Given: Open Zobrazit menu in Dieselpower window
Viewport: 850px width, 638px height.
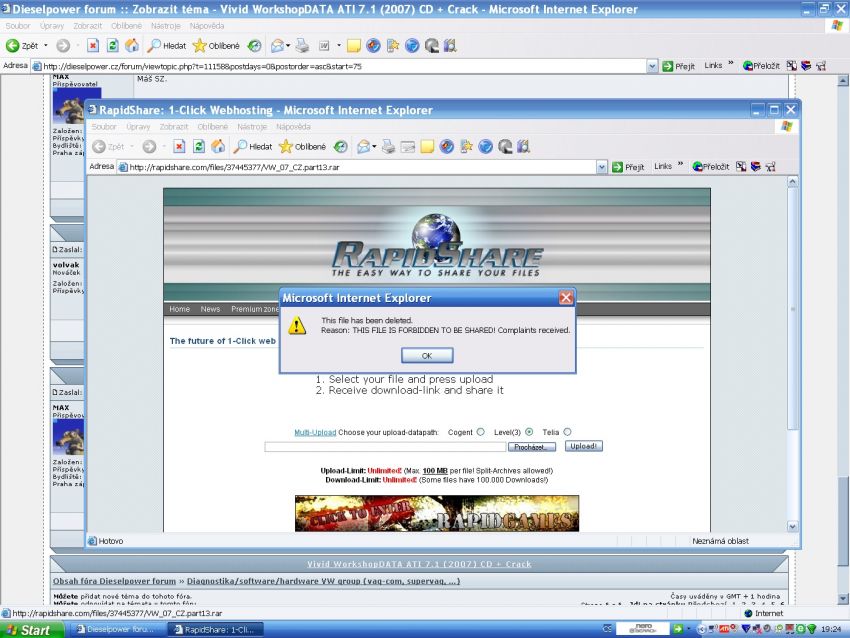Looking at the screenshot, I should (87, 25).
